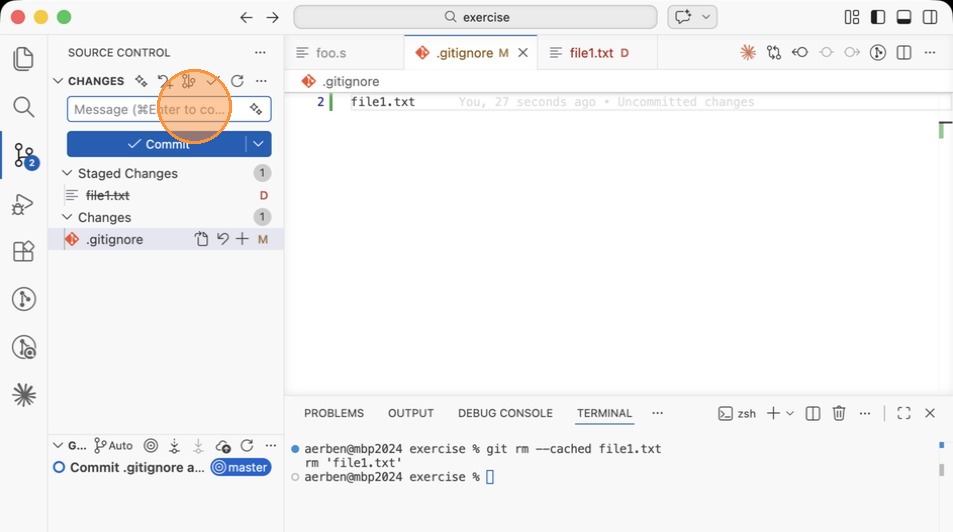Stage .gitignore with the plus icon
953x532 pixels.
(242, 240)
